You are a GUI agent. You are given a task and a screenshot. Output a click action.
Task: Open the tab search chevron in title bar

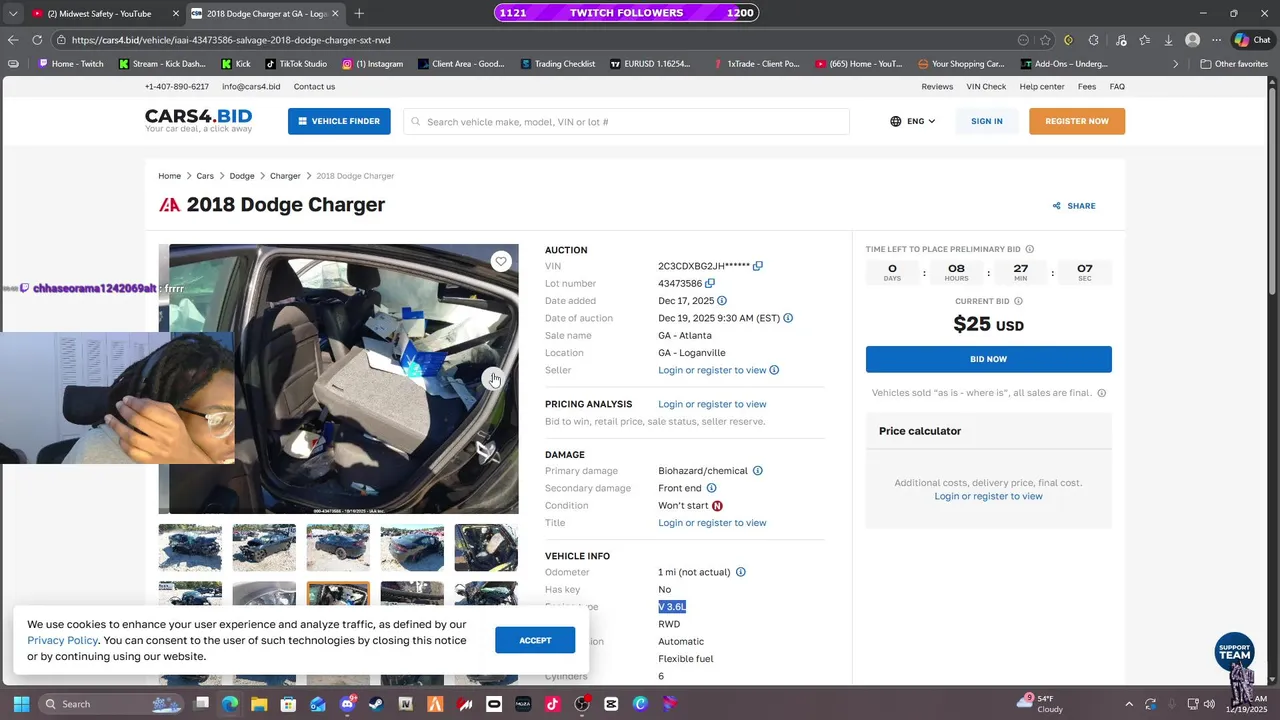click(x=13, y=13)
